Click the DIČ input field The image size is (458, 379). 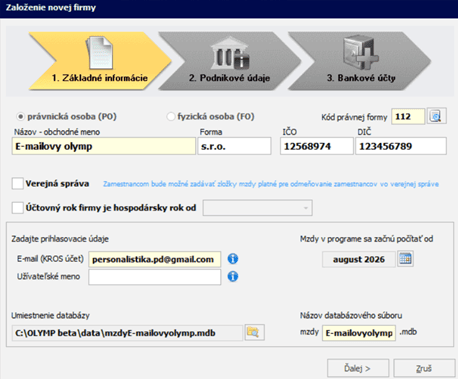tap(401, 146)
